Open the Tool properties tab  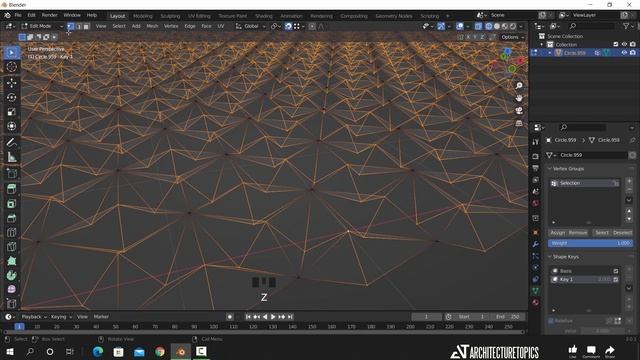tap(536, 142)
